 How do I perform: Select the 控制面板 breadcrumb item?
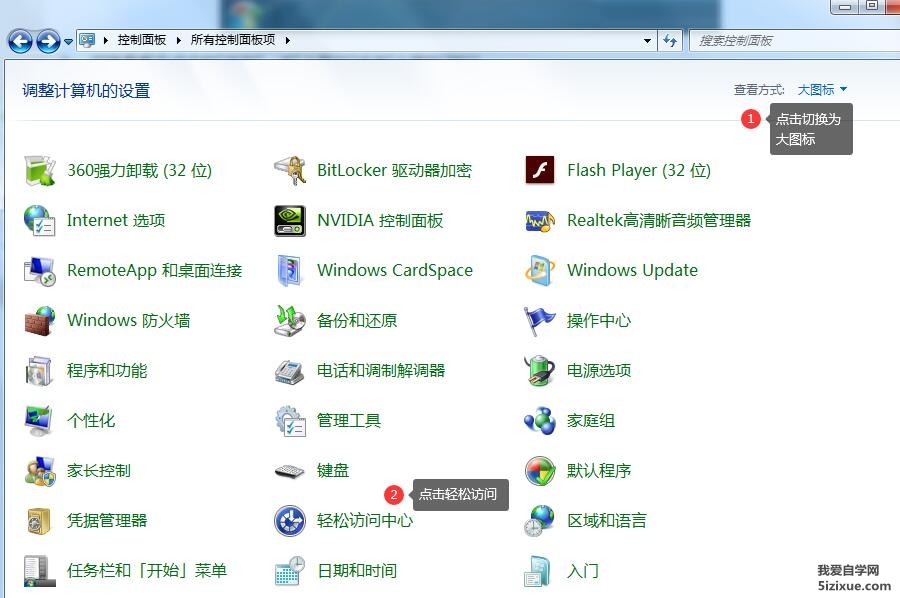[x=142, y=40]
